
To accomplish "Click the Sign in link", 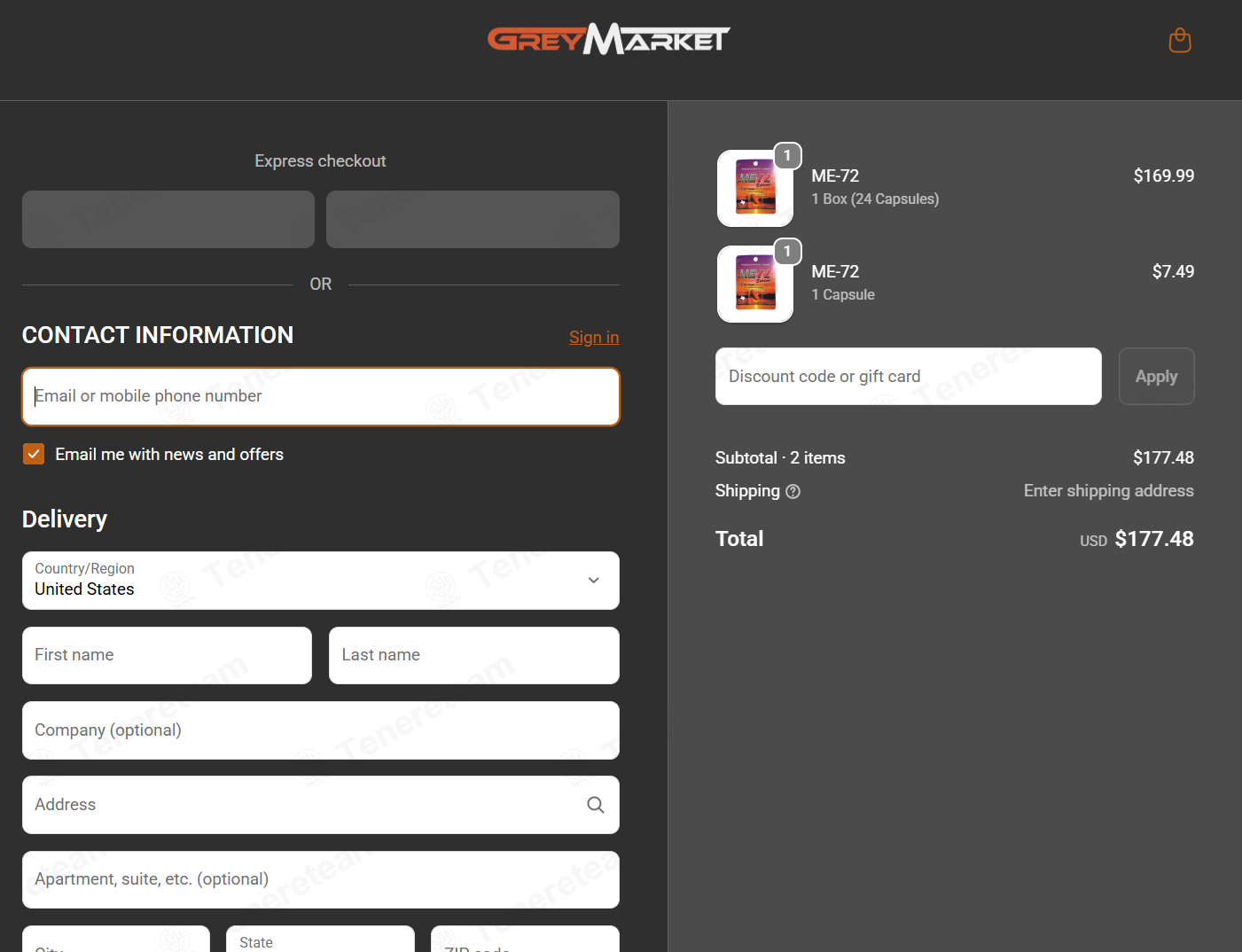I will click(x=594, y=337).
